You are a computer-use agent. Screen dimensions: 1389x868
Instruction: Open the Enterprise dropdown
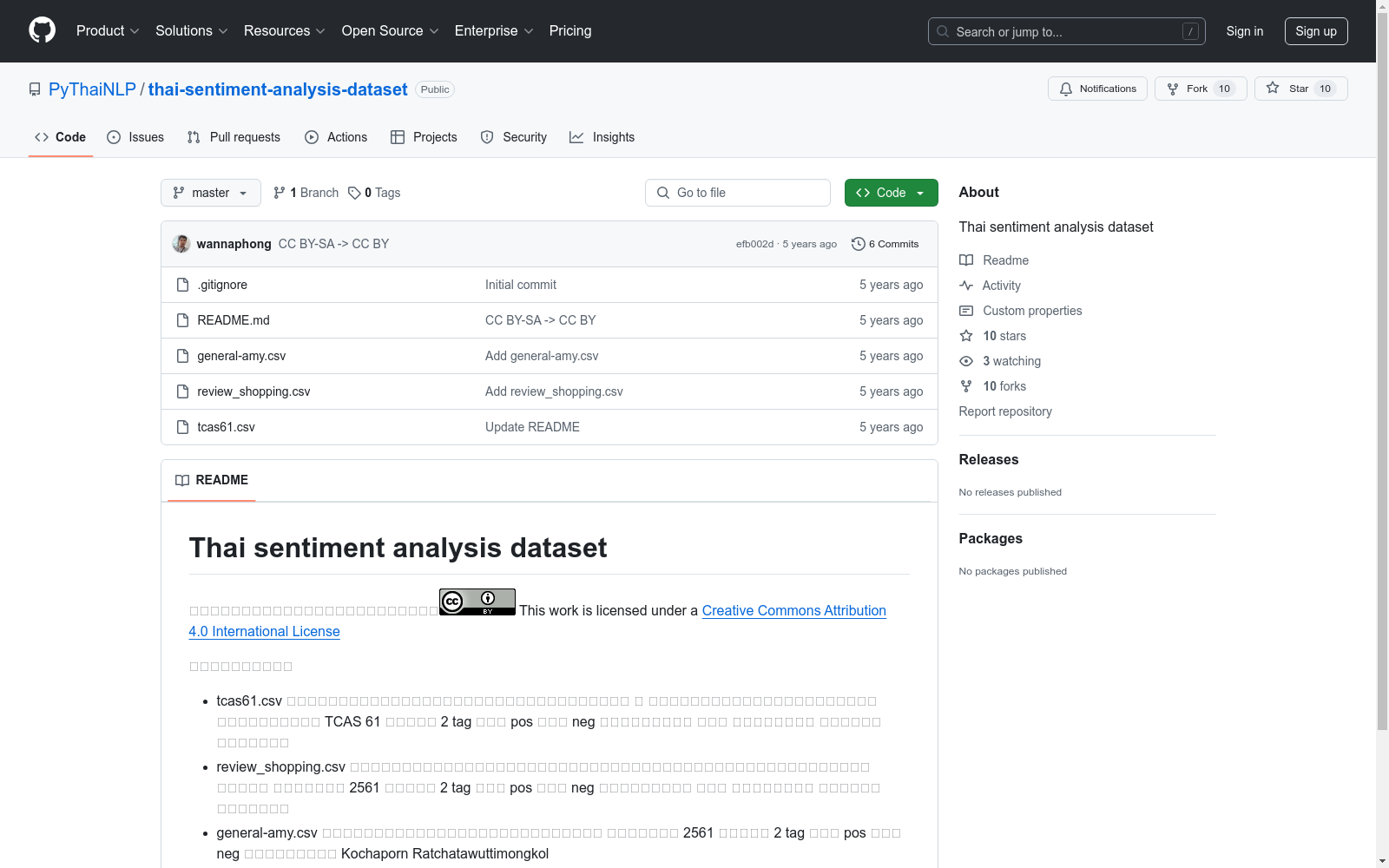494,31
